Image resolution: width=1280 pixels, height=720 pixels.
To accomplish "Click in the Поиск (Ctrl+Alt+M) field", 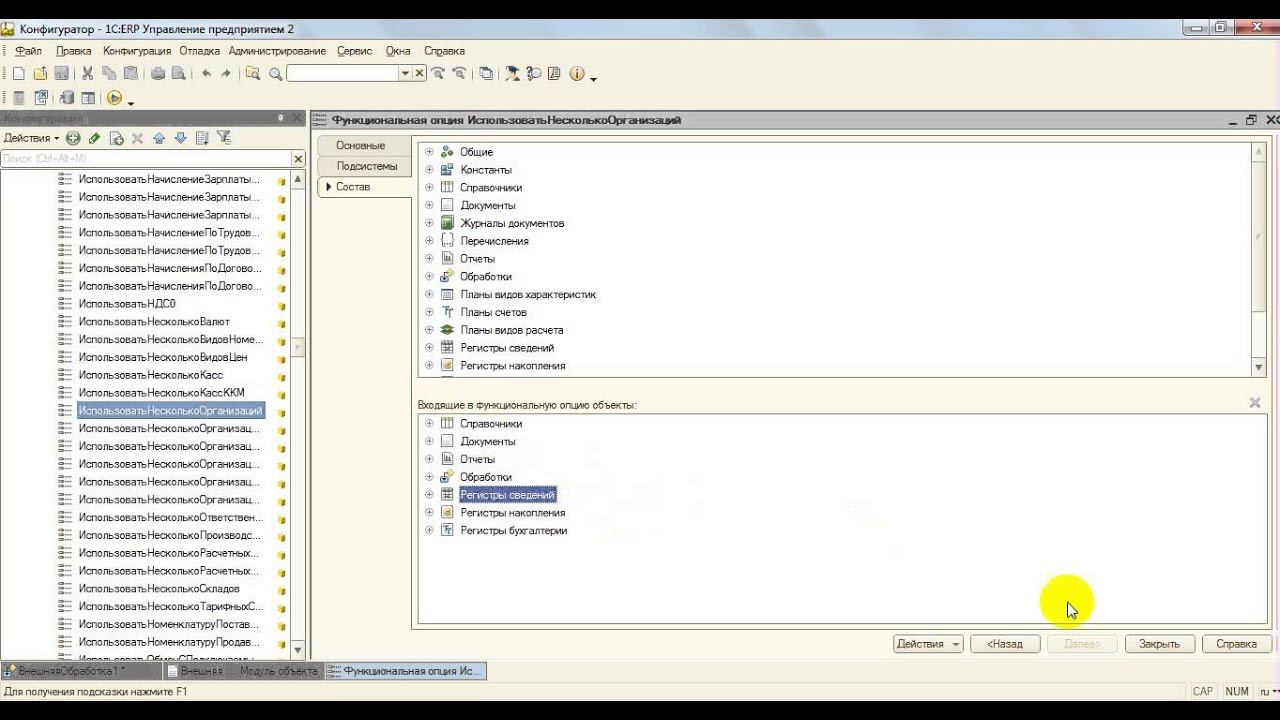I will (x=146, y=158).
